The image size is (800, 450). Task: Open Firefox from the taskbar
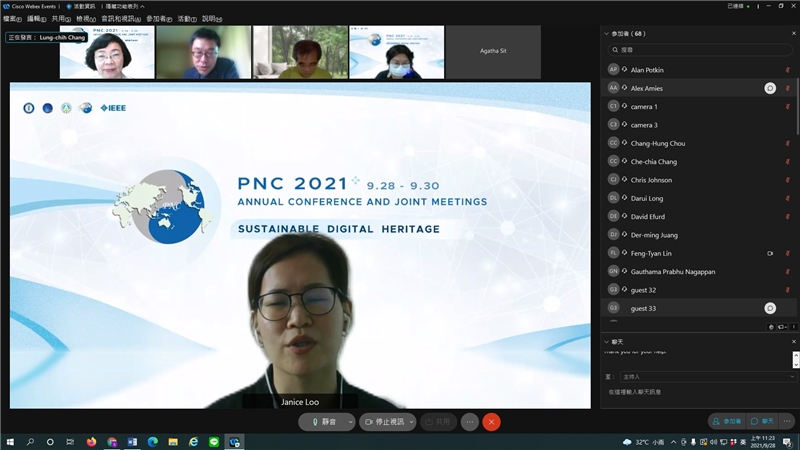(91, 442)
